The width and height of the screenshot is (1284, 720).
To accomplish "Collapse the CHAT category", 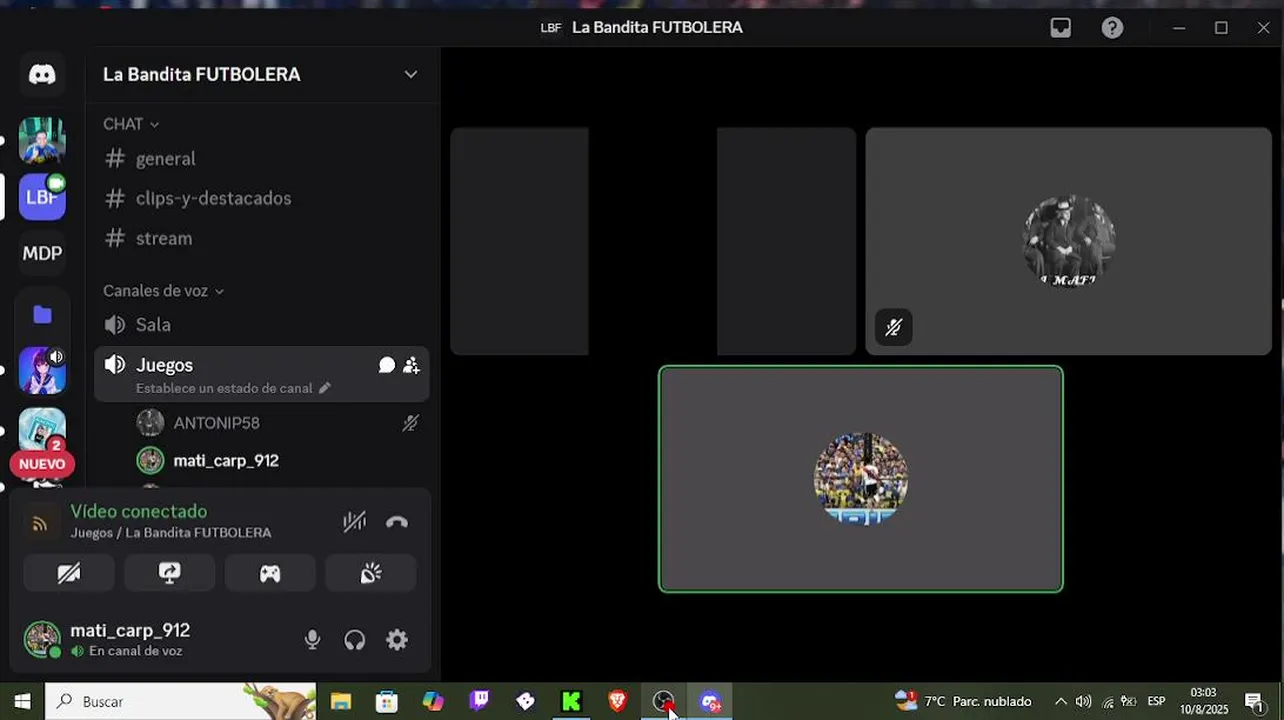I will [131, 124].
